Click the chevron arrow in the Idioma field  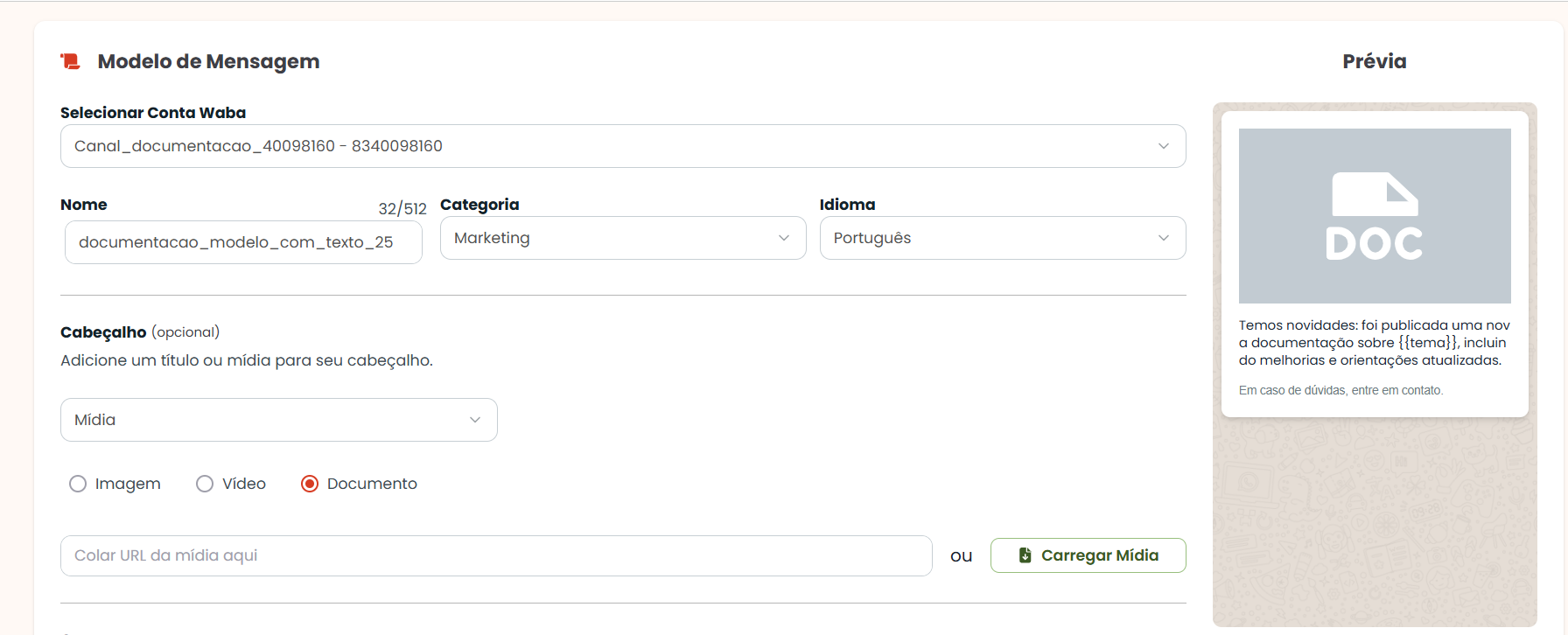click(x=1164, y=238)
